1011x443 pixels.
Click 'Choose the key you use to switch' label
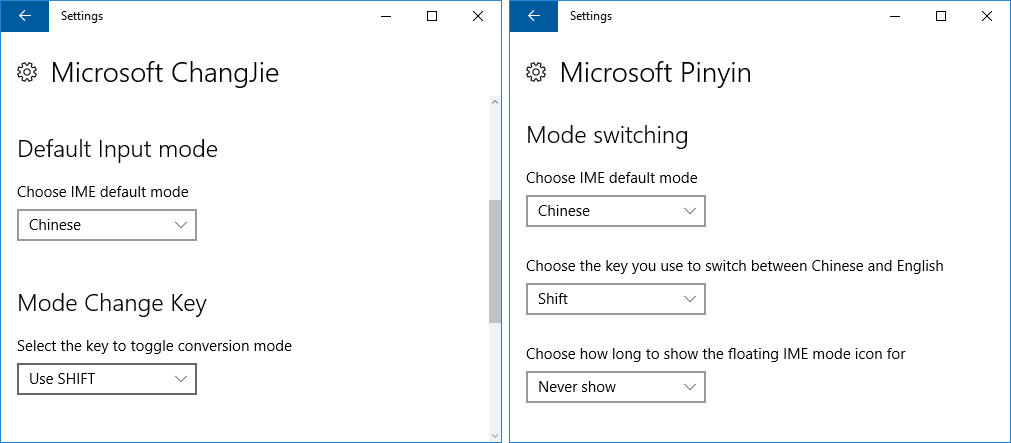(735, 266)
